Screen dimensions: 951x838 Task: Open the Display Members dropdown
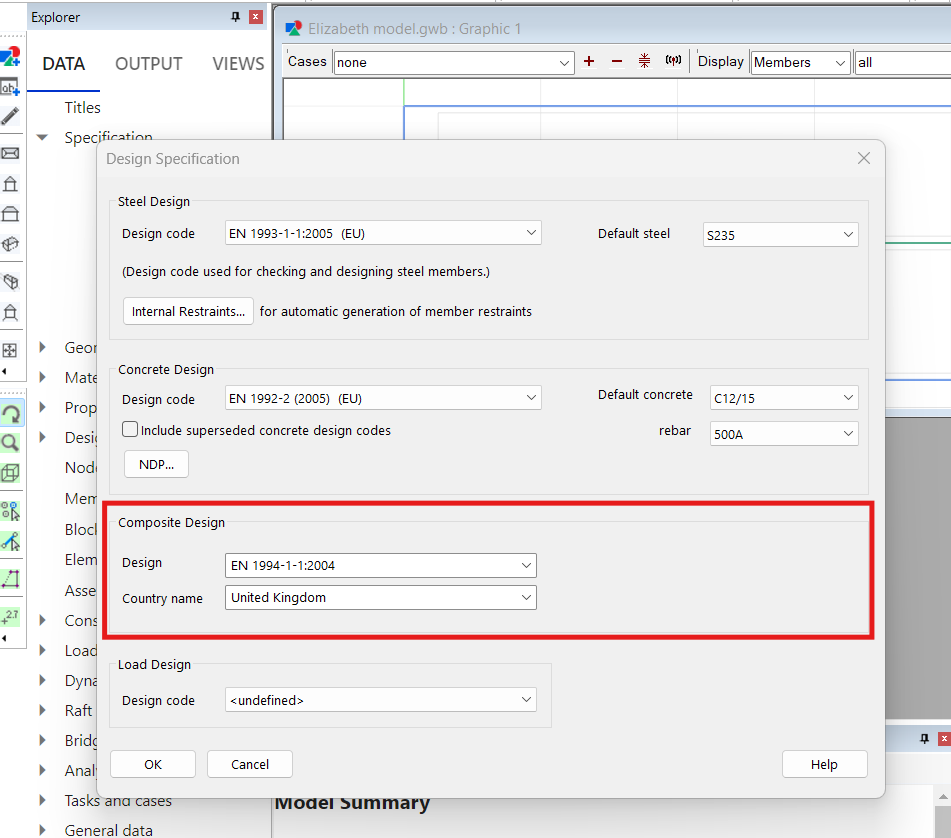(800, 61)
